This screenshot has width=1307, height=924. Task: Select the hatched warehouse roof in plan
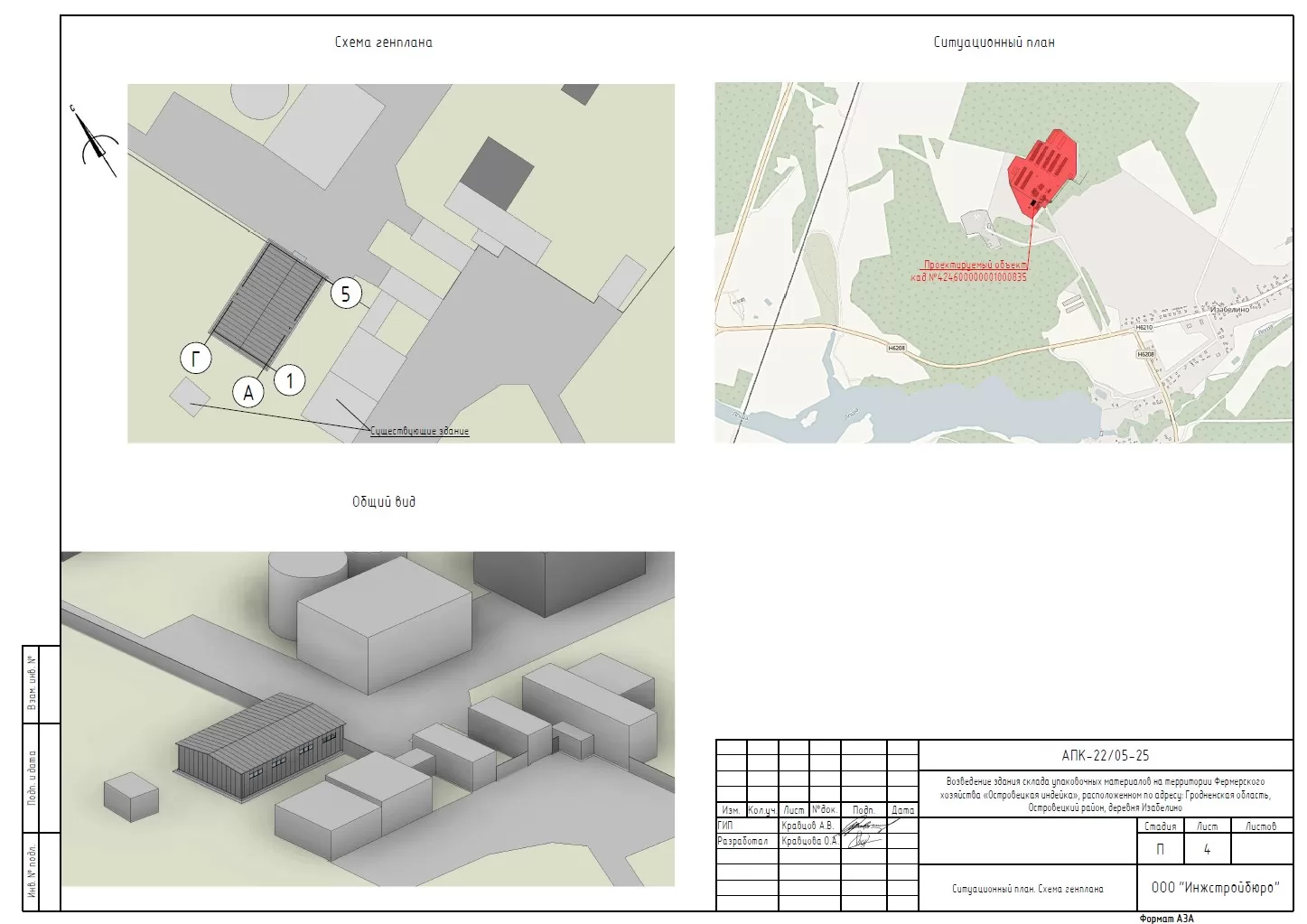click(x=269, y=301)
